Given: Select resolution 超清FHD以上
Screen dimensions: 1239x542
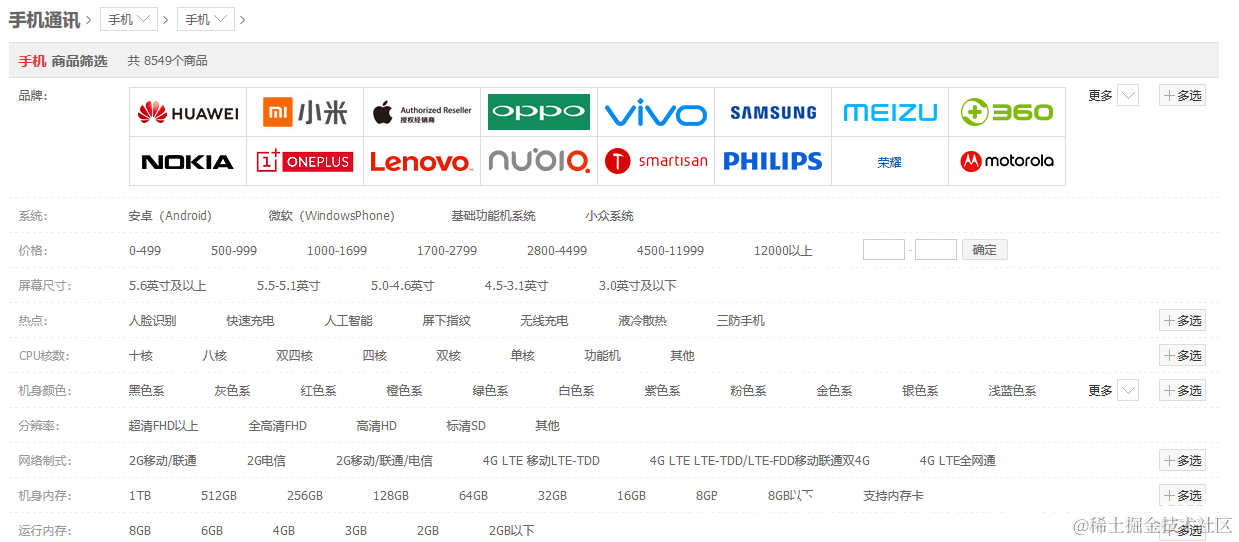Looking at the screenshot, I should 164,426.
